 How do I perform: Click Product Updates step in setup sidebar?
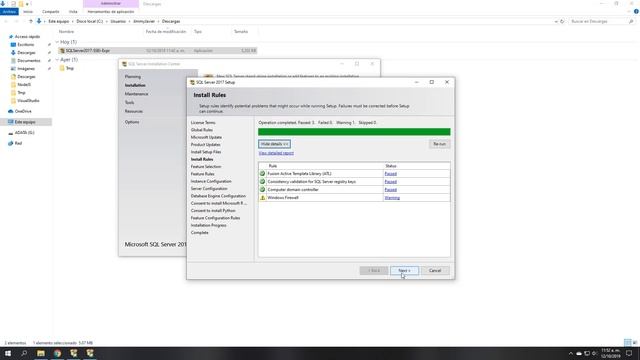[205, 144]
